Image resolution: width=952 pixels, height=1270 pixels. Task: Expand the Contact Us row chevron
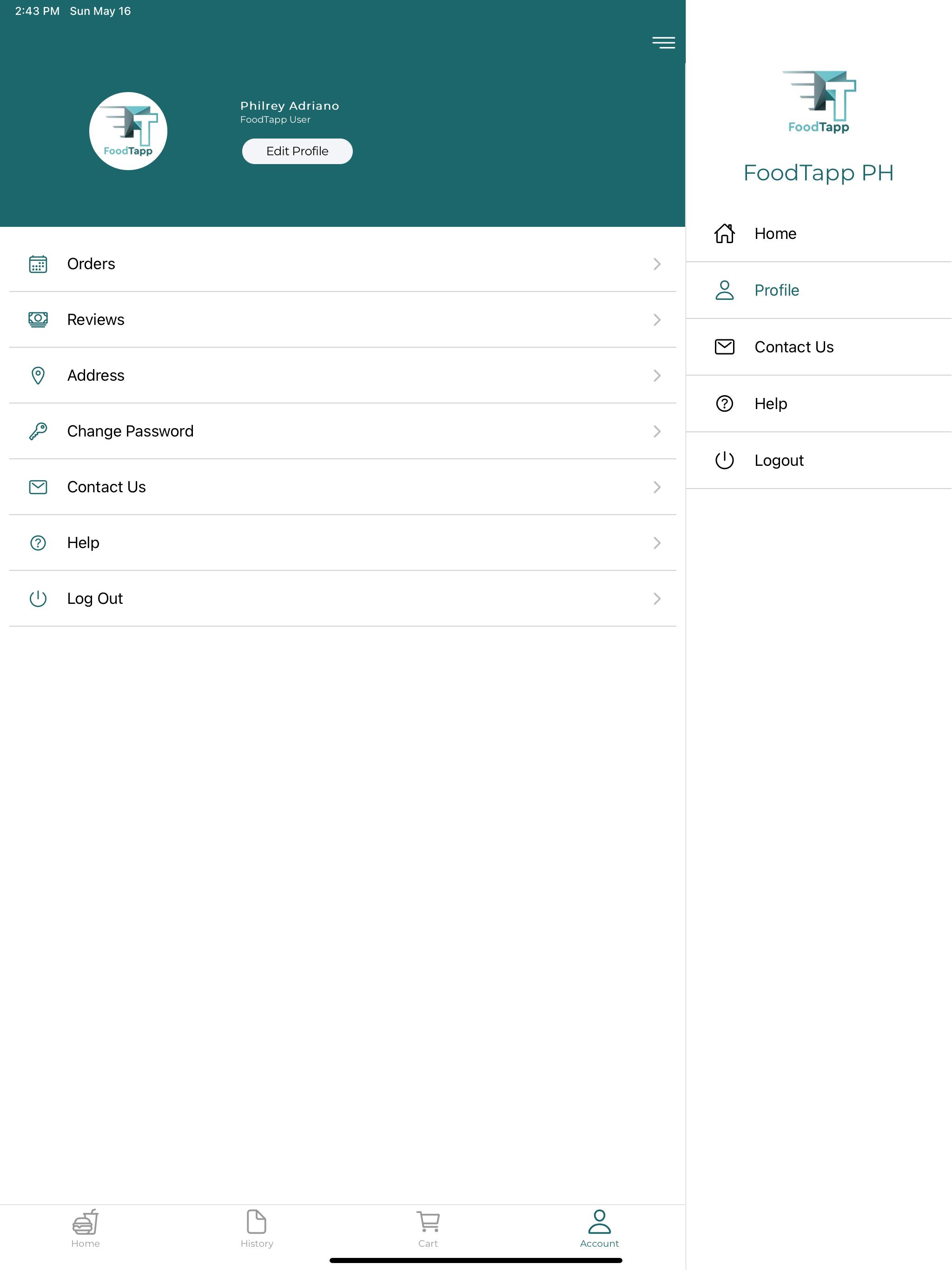coord(657,487)
